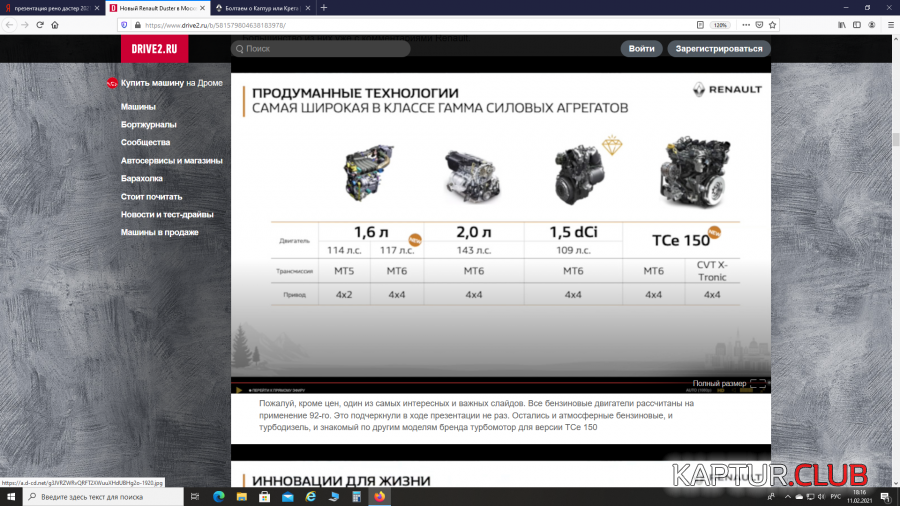Open the volume control in tray

pyautogui.click(x=821, y=497)
